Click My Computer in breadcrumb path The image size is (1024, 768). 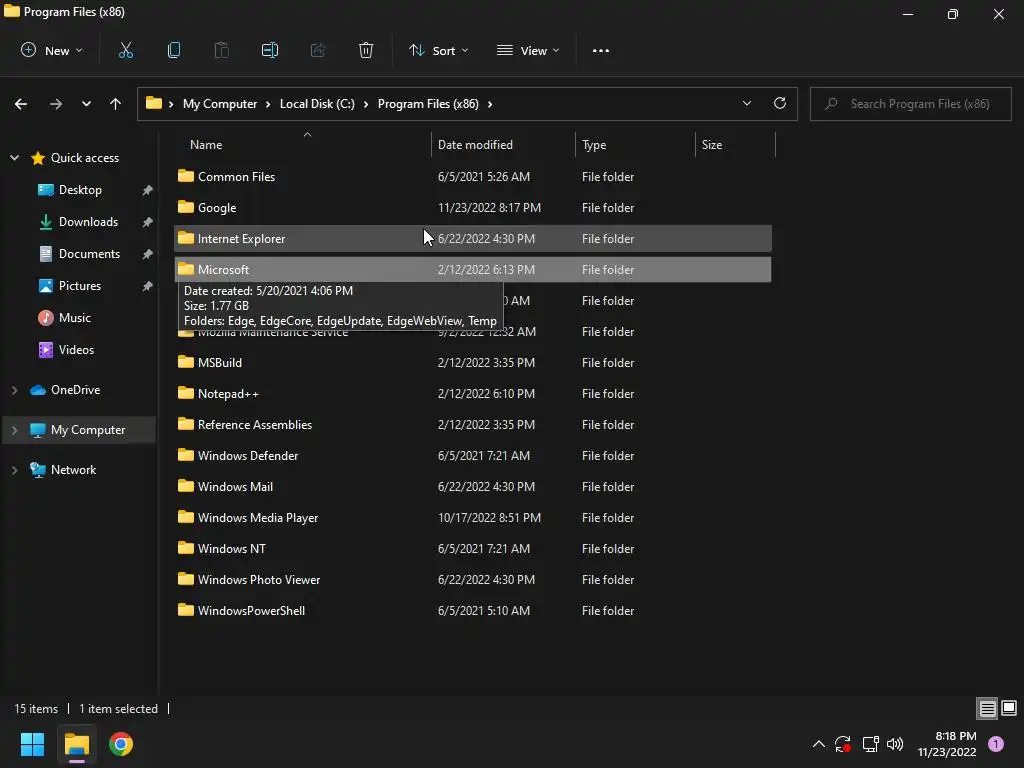tap(219, 104)
